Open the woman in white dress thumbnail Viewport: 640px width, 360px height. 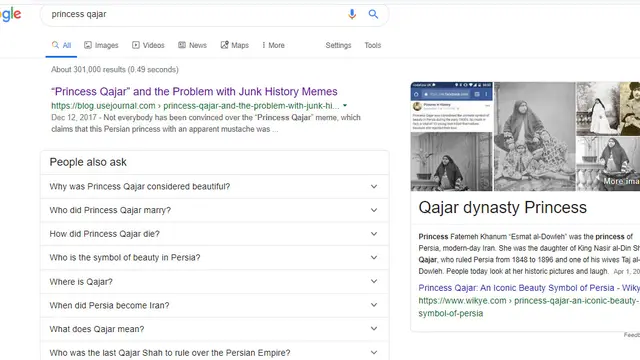pyautogui.click(x=598, y=109)
